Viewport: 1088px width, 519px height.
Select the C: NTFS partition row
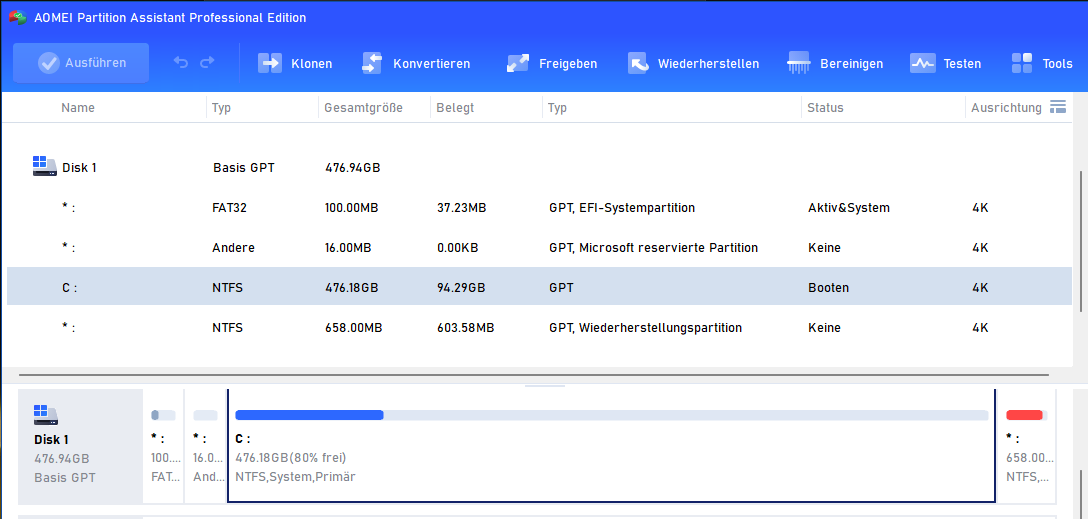coord(540,287)
